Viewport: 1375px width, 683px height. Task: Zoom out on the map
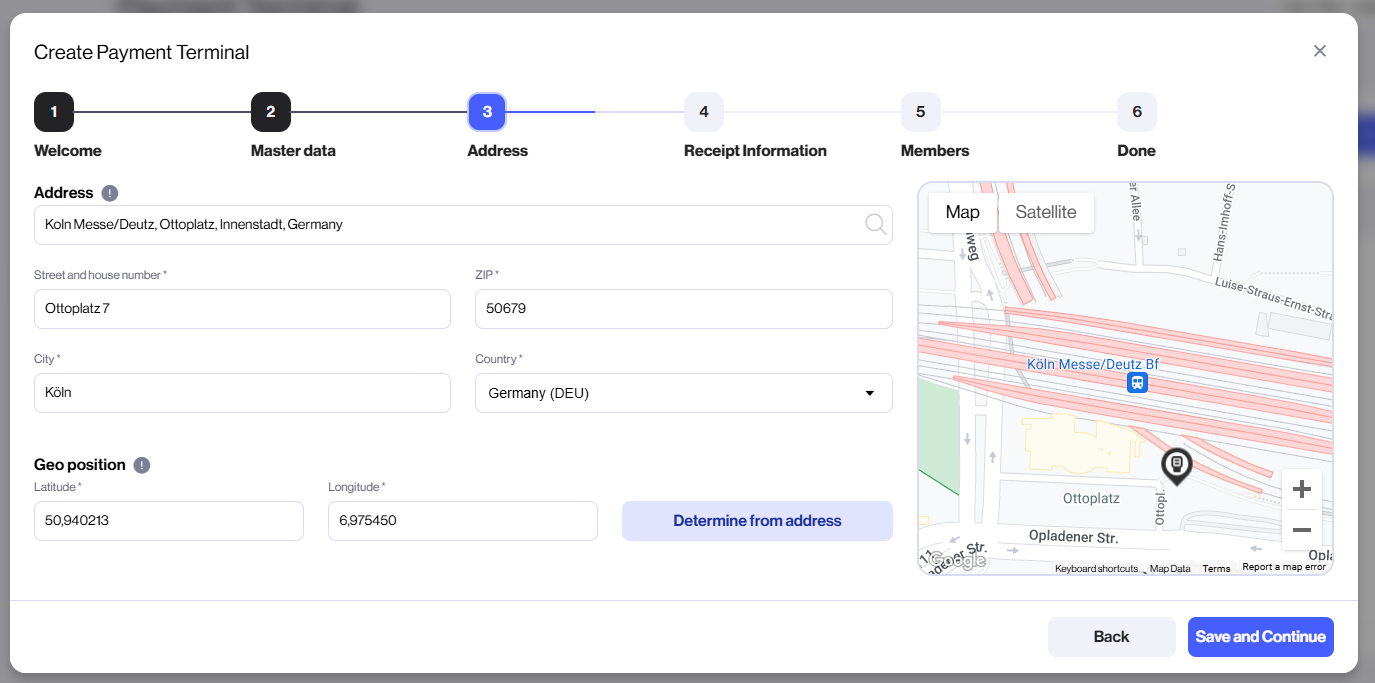1301,530
